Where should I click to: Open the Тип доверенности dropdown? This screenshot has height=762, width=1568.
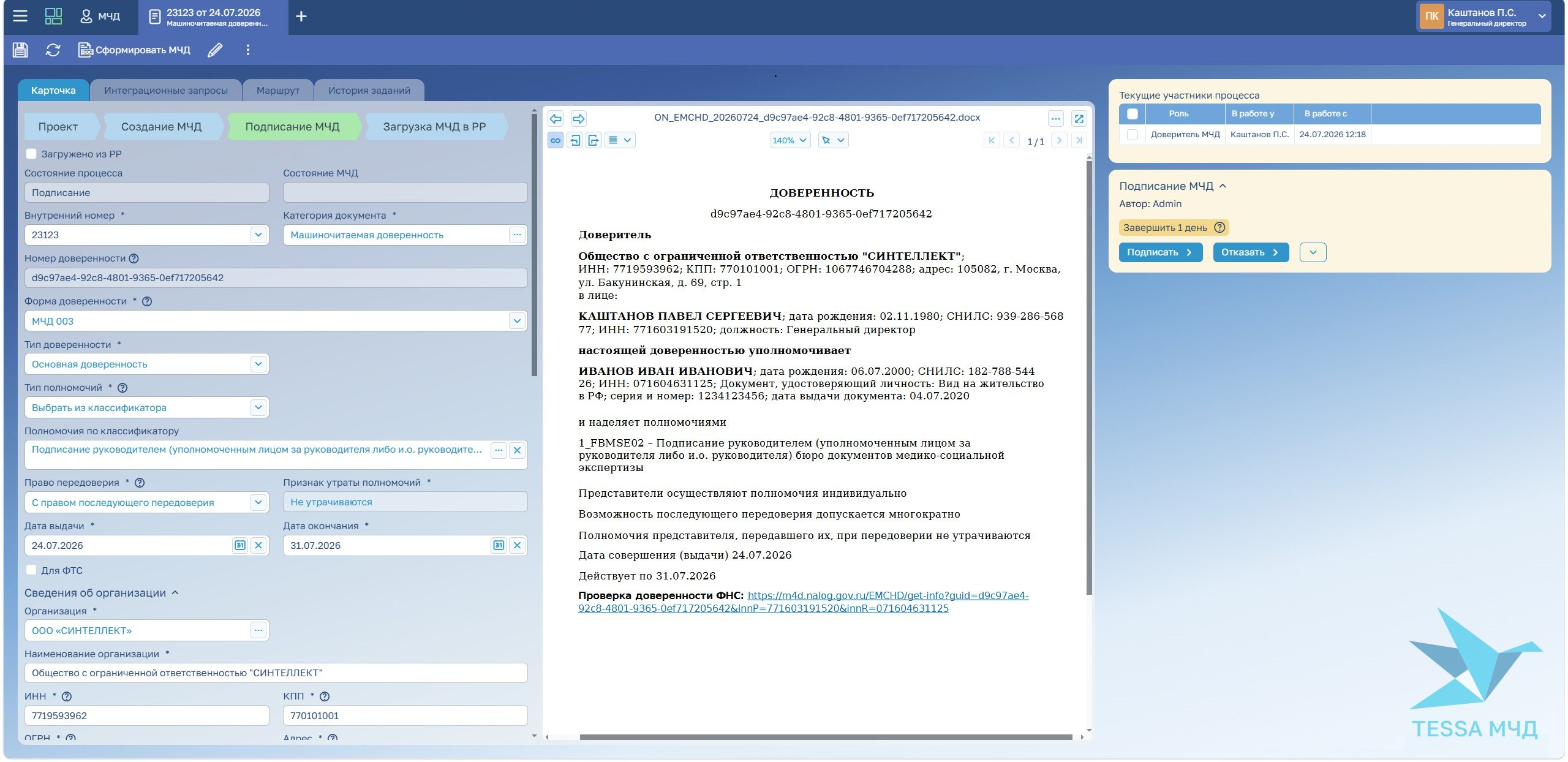(258, 364)
